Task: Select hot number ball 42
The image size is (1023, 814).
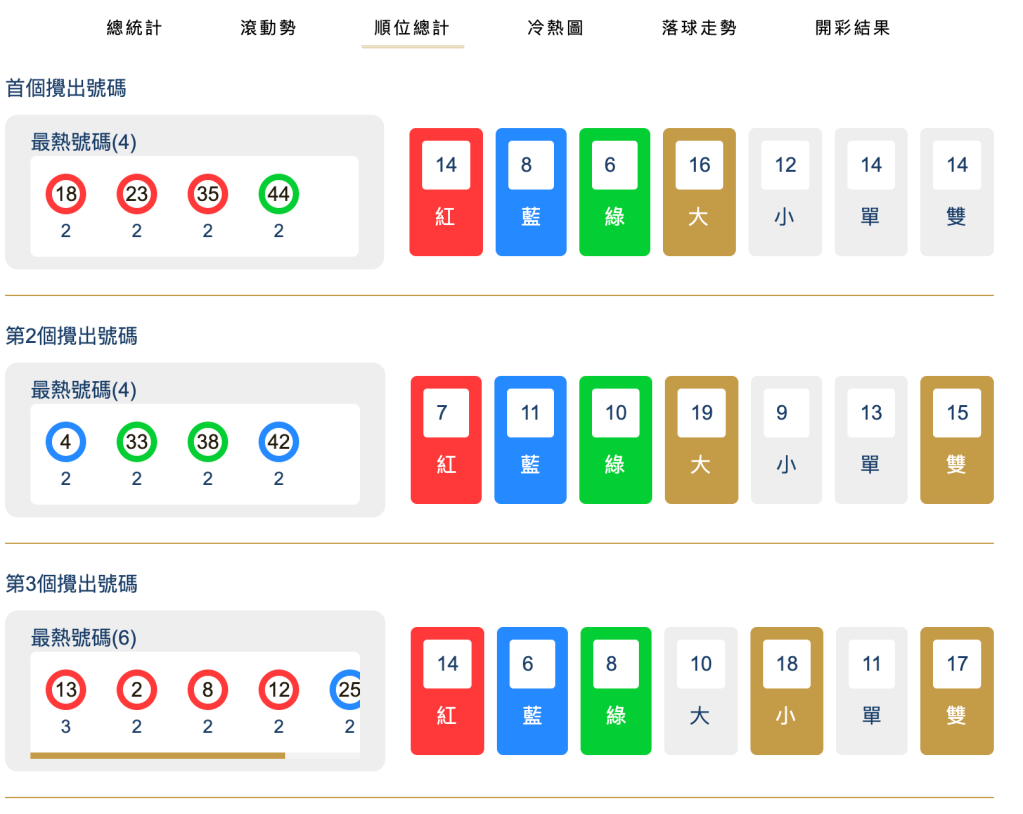Action: [x=278, y=441]
